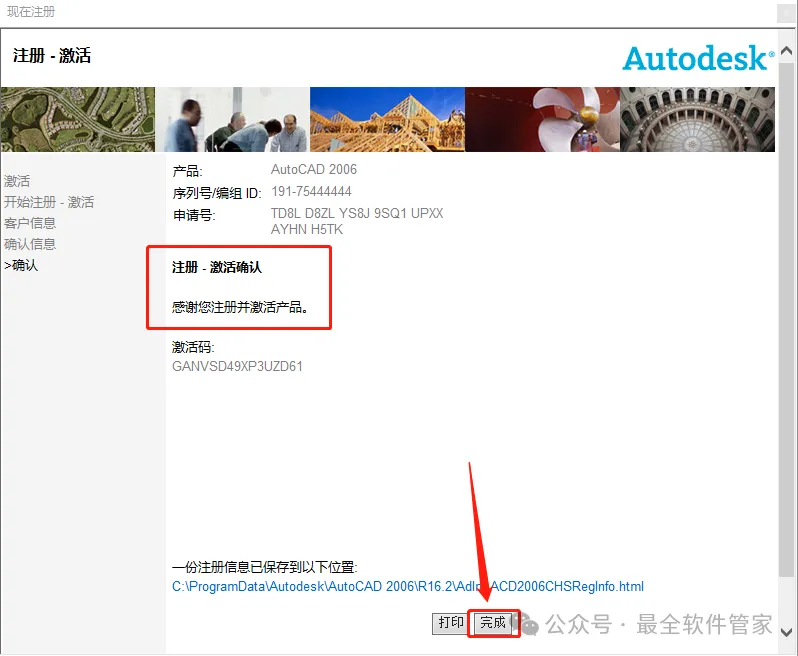Viewport: 798px width, 656px height.
Task: Click the 一份注册信息已保存到以下位置 text
Action: 265,567
